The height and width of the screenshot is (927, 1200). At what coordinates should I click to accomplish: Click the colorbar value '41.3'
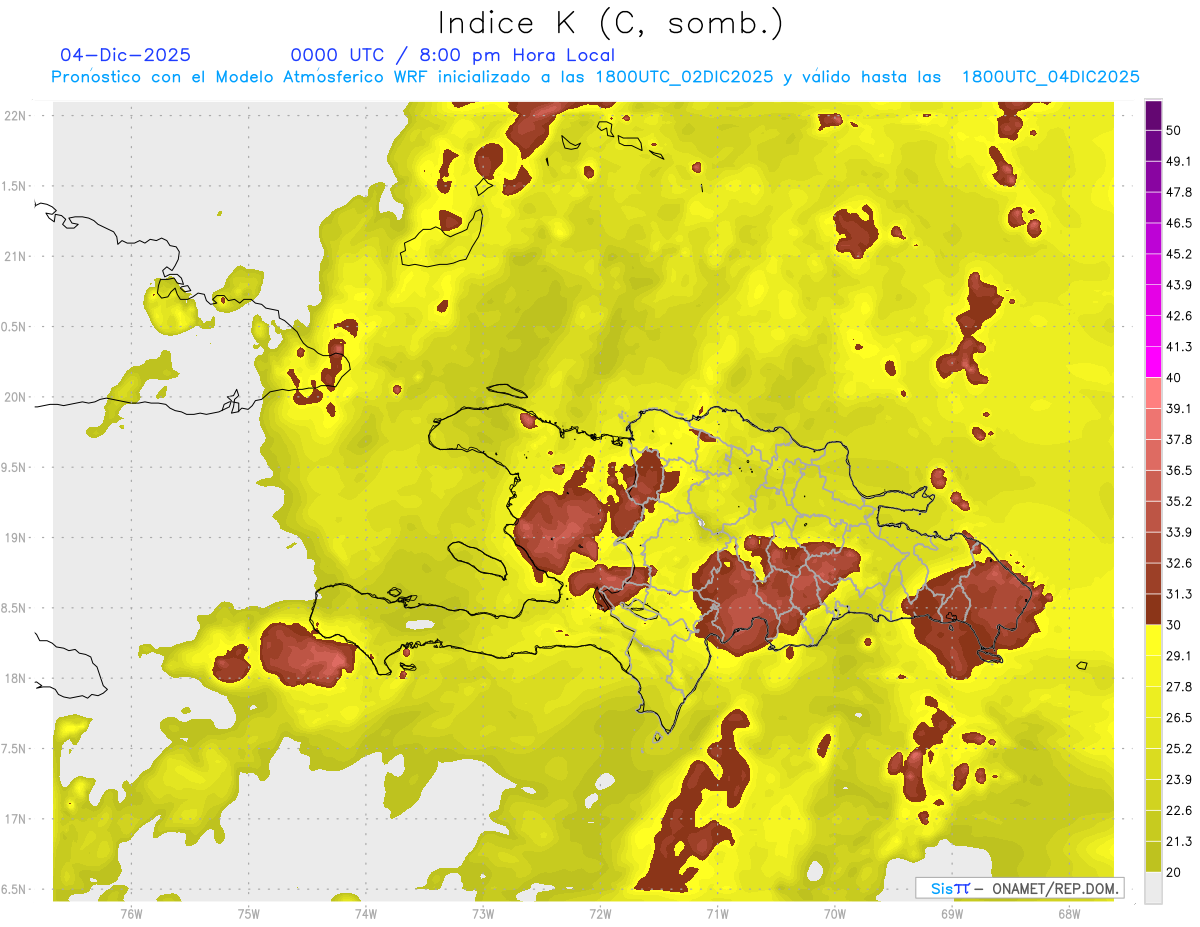1178,347
